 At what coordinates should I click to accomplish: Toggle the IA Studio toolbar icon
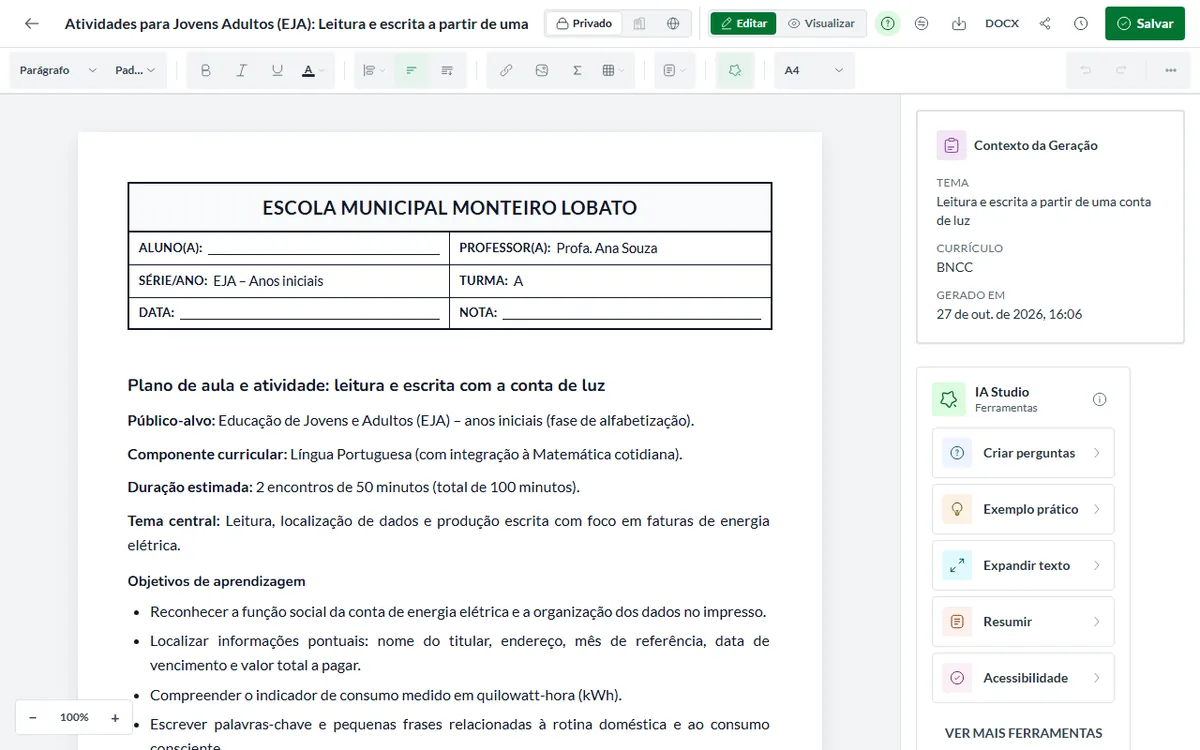click(735, 71)
